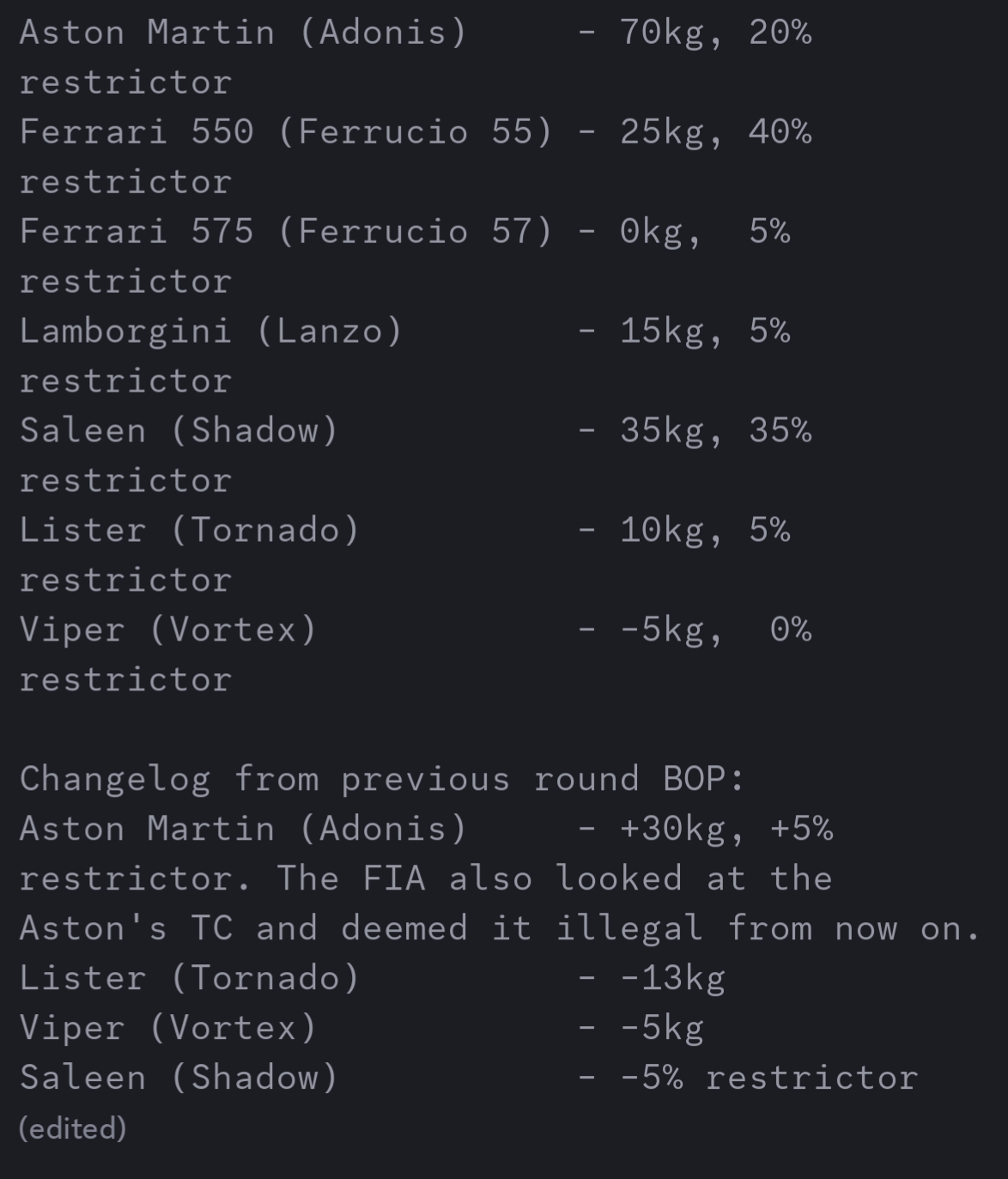Screen dimensions: 1008x1179
Task: Click the "Ferrari 575 (Ferrucio 57)" text
Action: 285,232
